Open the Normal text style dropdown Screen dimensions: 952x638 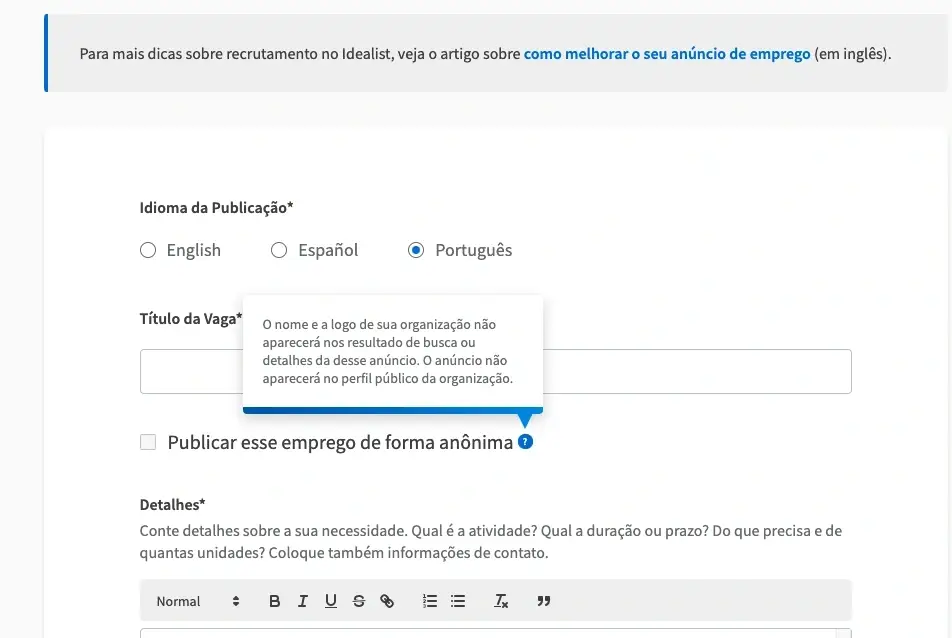click(198, 601)
